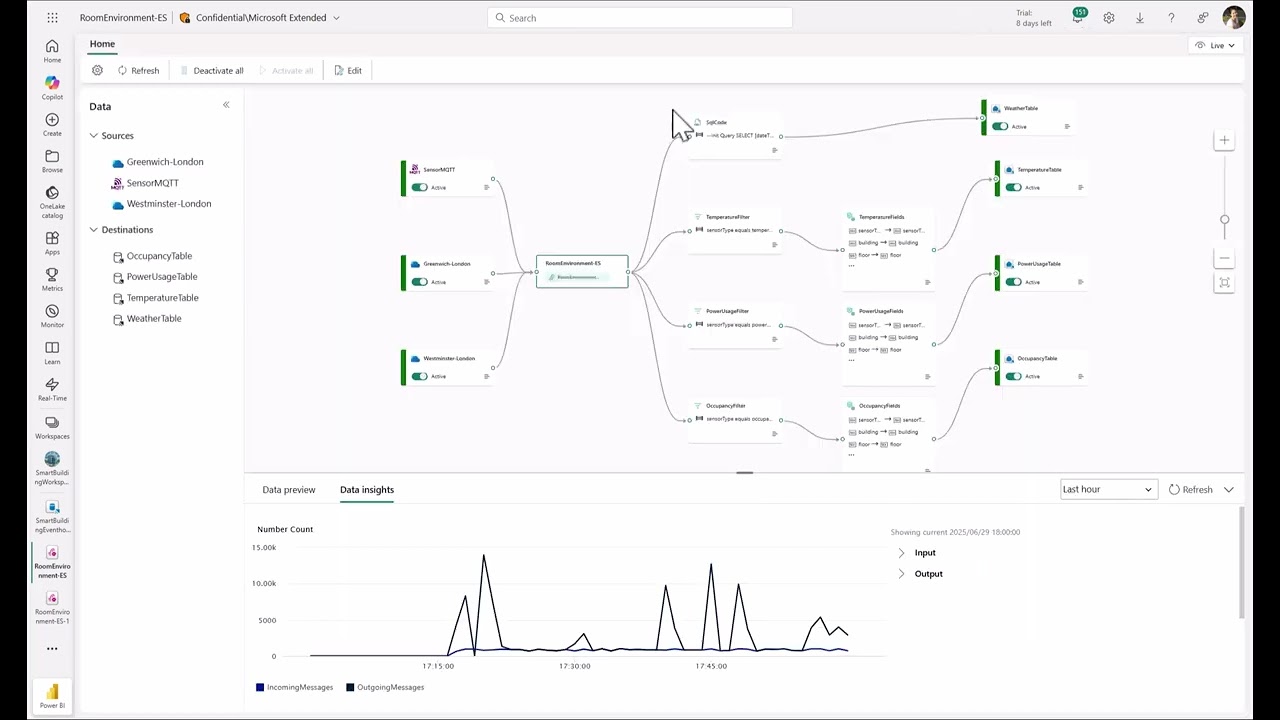
Task: Toggle the Greenwich-London node active switch
Action: [419, 282]
